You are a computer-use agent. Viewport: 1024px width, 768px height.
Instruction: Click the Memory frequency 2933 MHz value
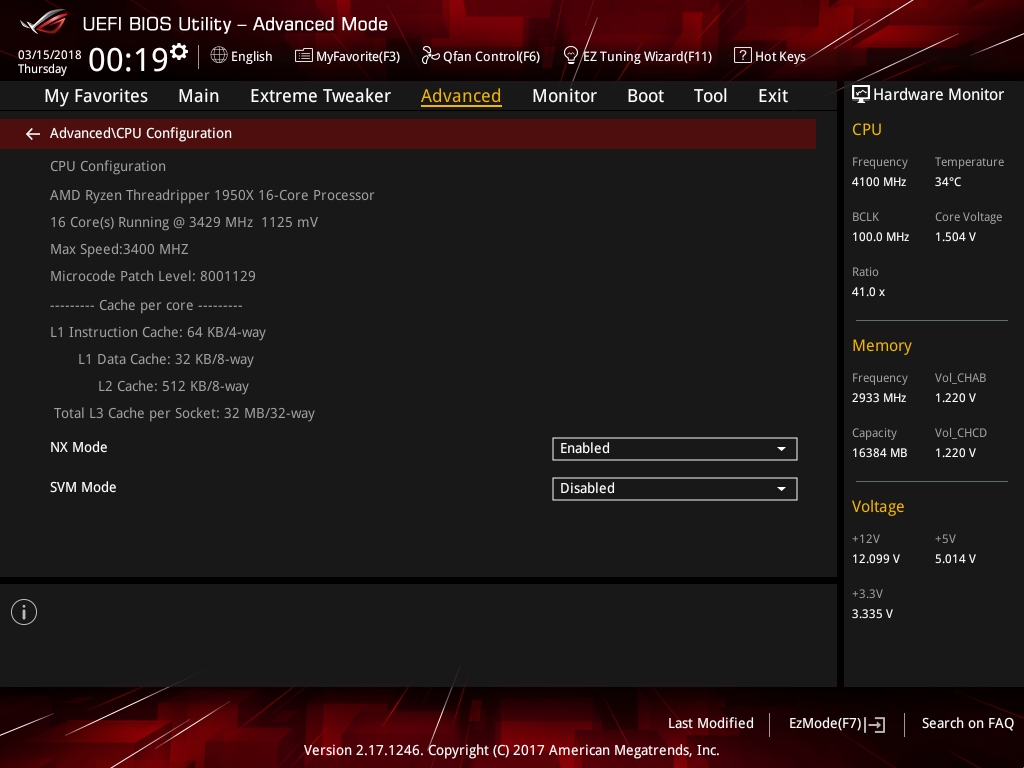coord(878,398)
